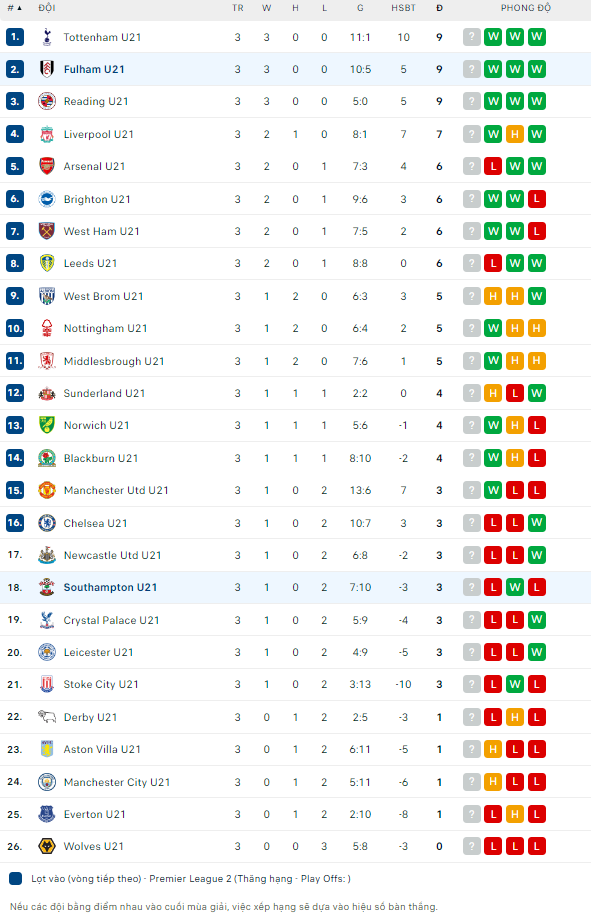
Task: Click the Tottenham U21 club crest
Action: point(46,37)
